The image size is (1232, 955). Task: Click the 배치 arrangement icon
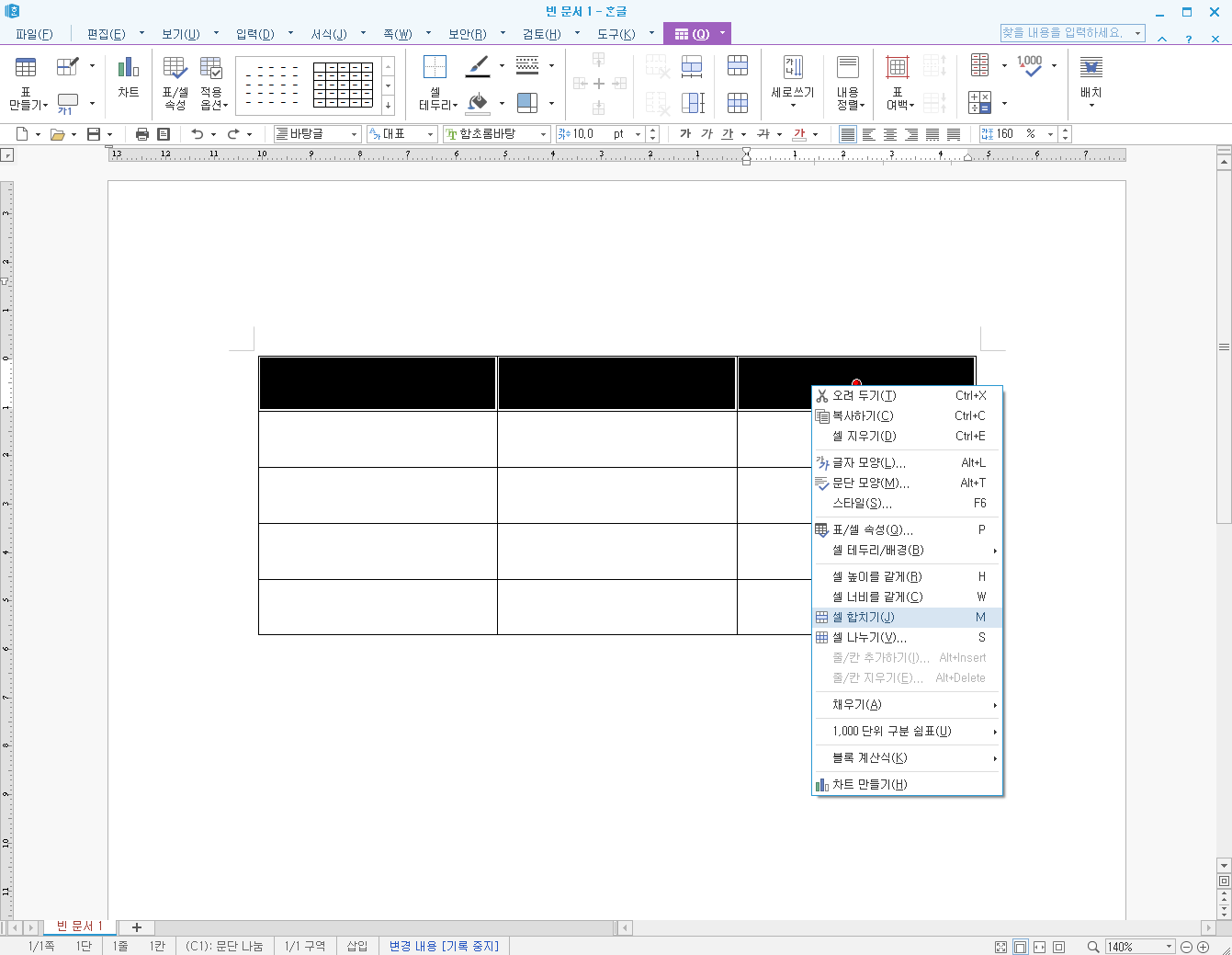[1091, 67]
